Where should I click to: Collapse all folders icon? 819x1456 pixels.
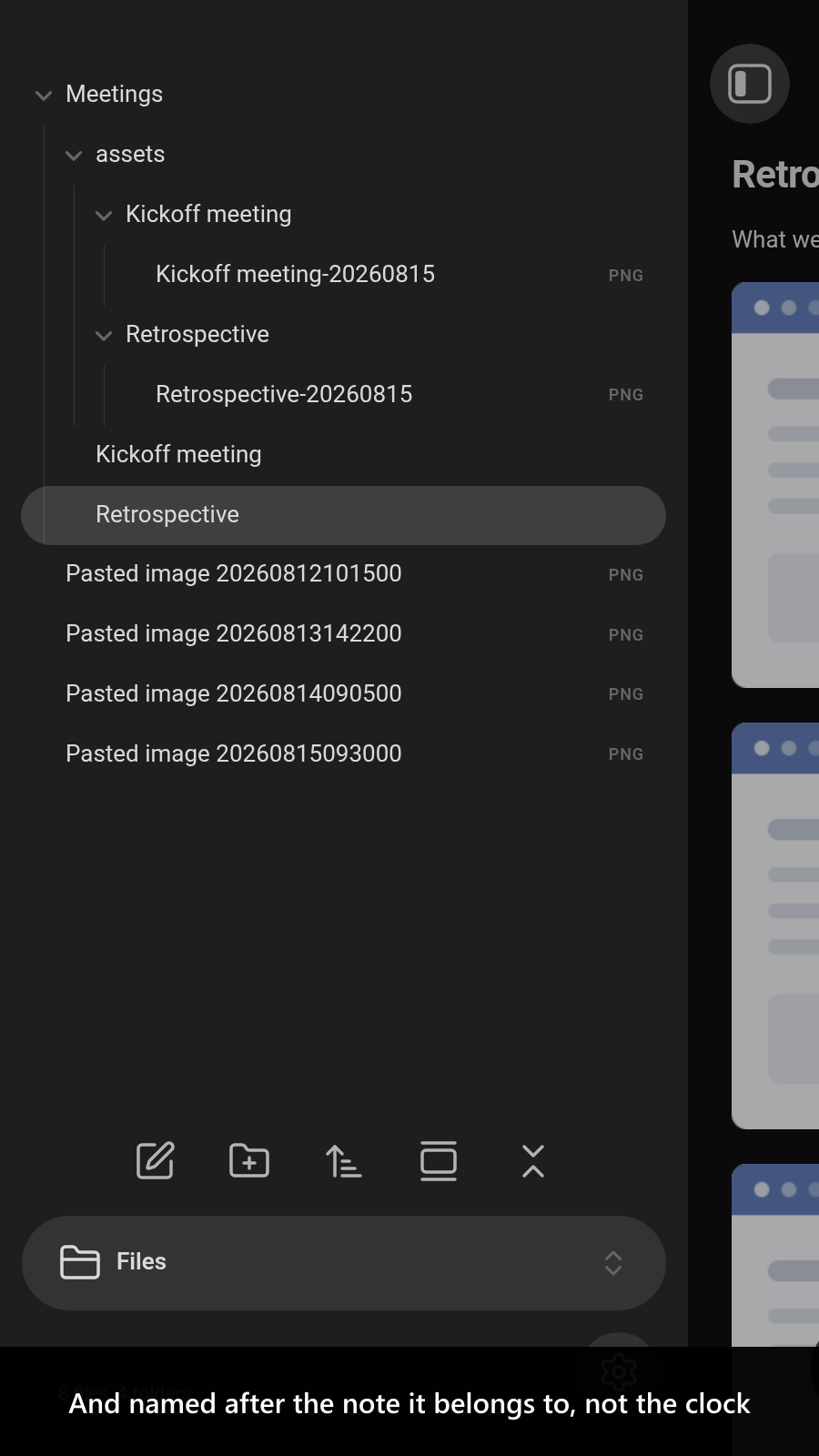click(533, 1161)
